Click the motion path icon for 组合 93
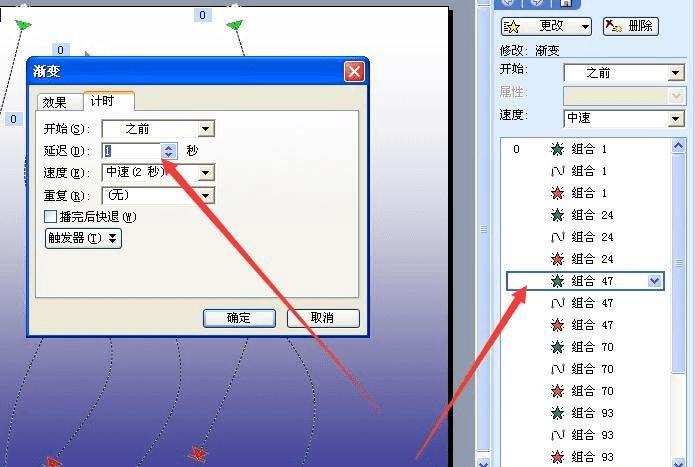 558,435
